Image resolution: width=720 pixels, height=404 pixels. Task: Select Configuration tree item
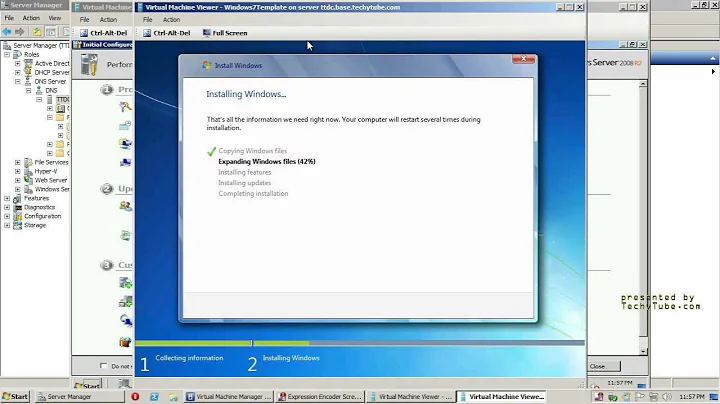(42, 216)
